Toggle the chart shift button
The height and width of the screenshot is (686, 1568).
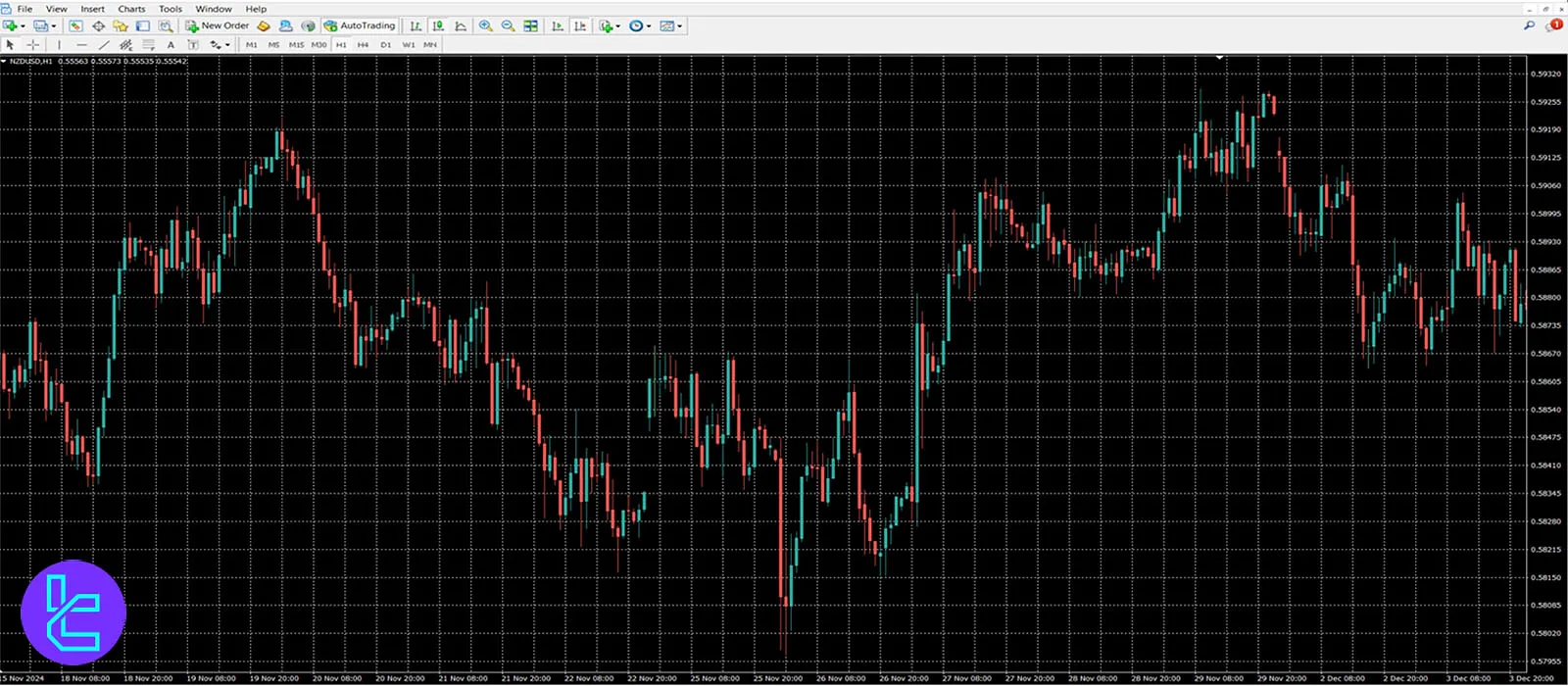click(x=580, y=26)
